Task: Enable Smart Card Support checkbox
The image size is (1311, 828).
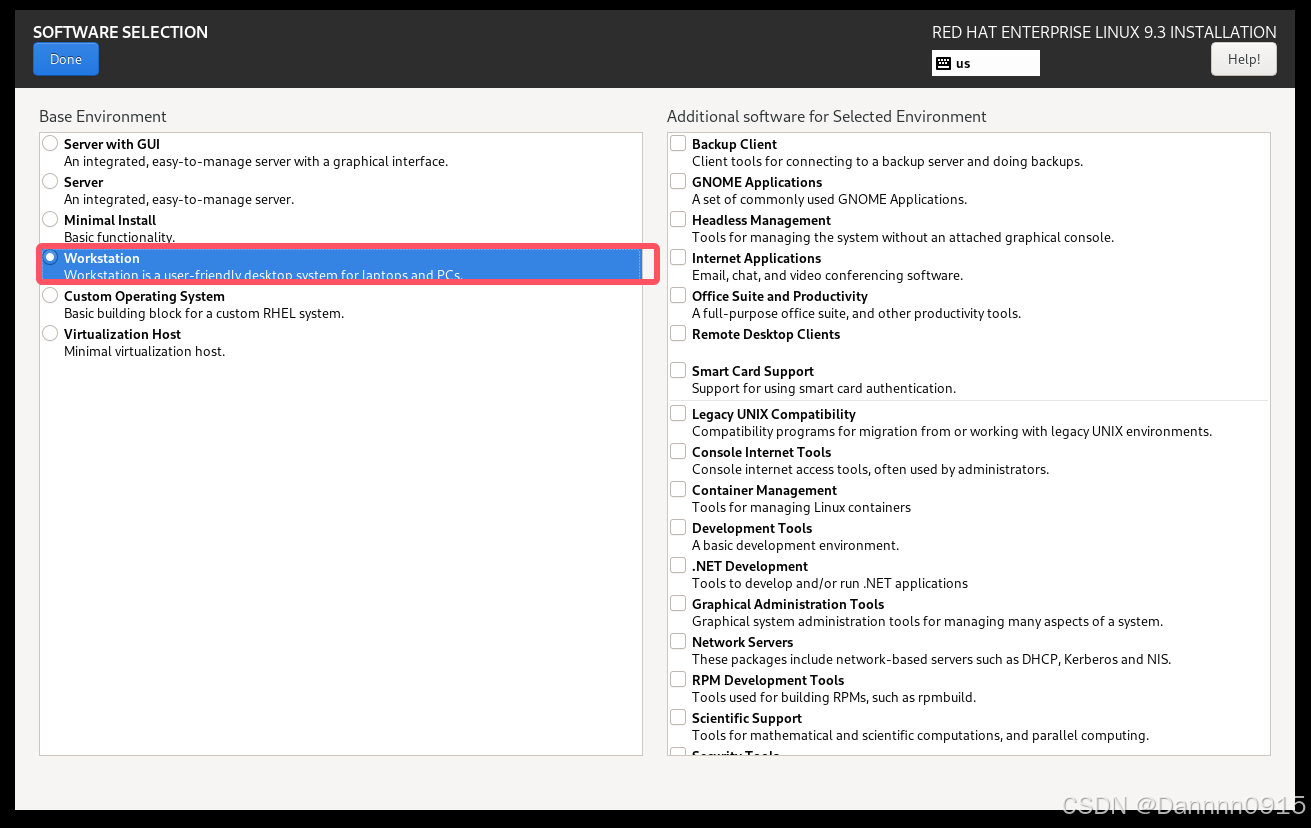Action: pyautogui.click(x=678, y=371)
